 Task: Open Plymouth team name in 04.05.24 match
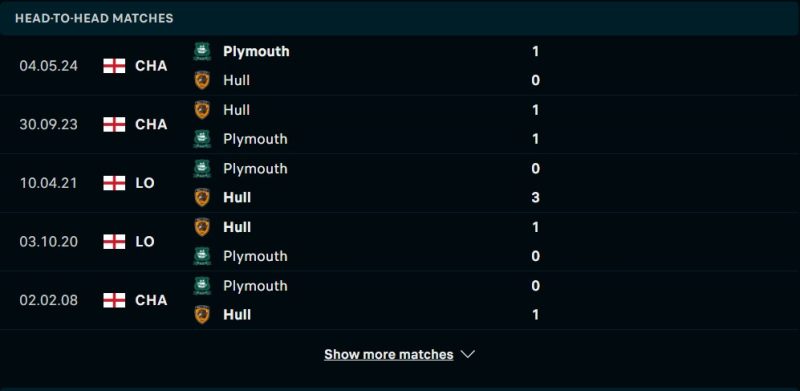click(x=256, y=52)
